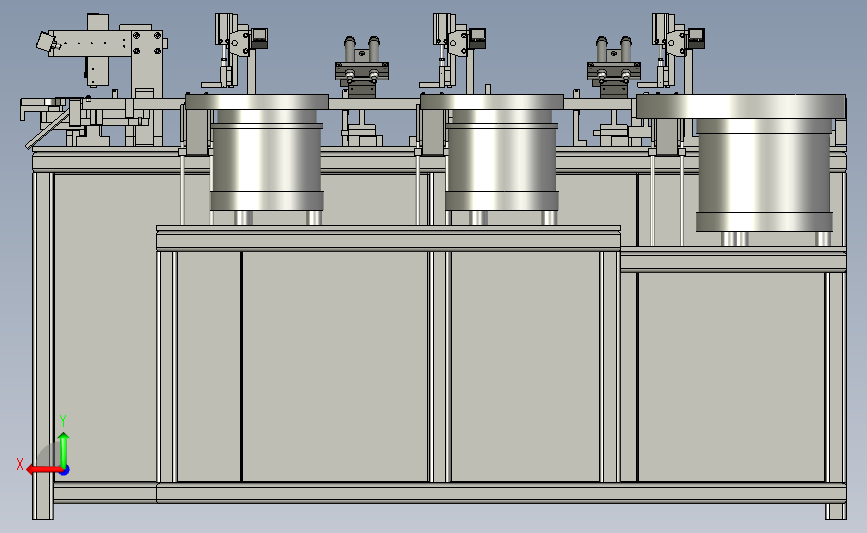Select the twin-cylinder unit before the right bowl
Screen dimensions: 867x533
614,66
